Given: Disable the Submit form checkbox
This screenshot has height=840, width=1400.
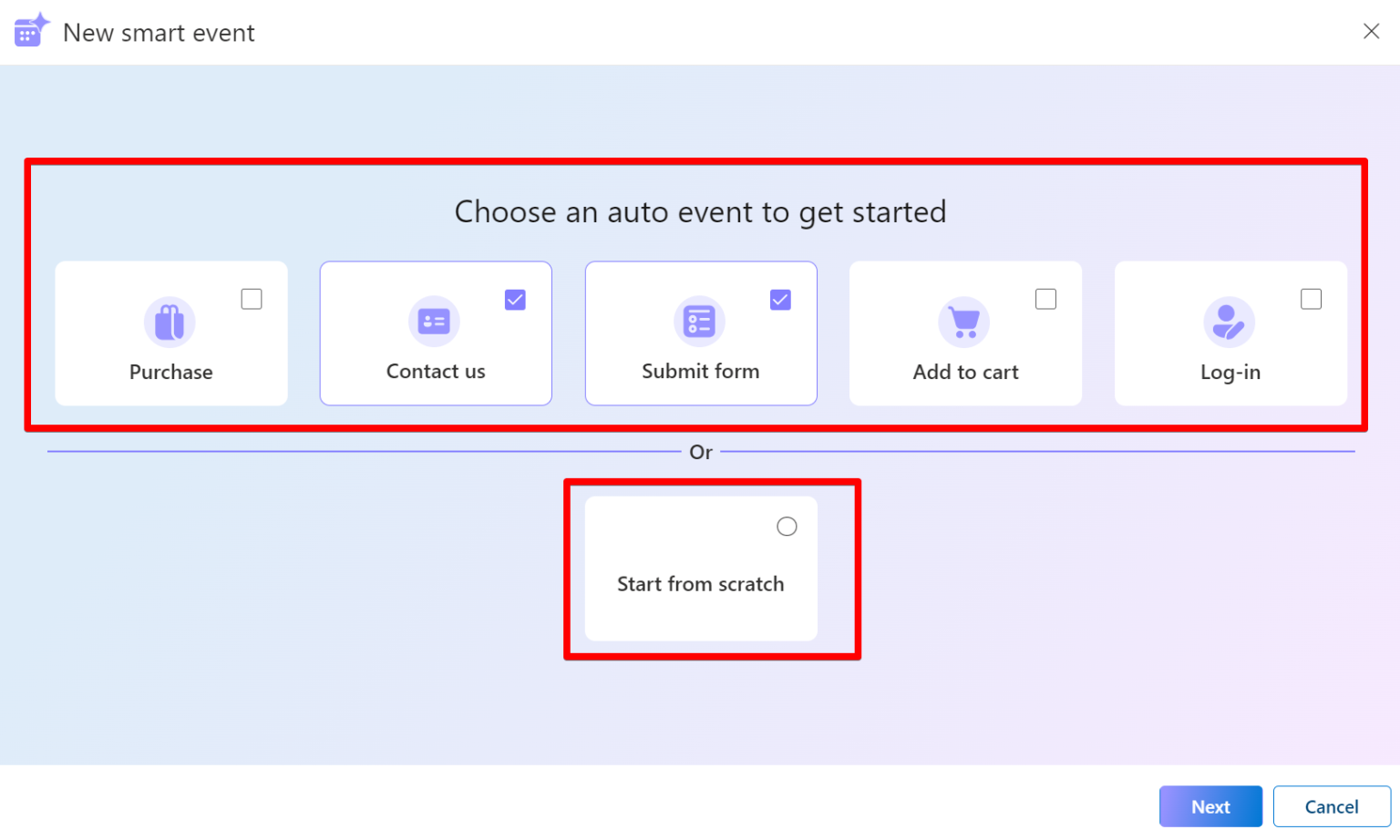Looking at the screenshot, I should pyautogui.click(x=780, y=299).
